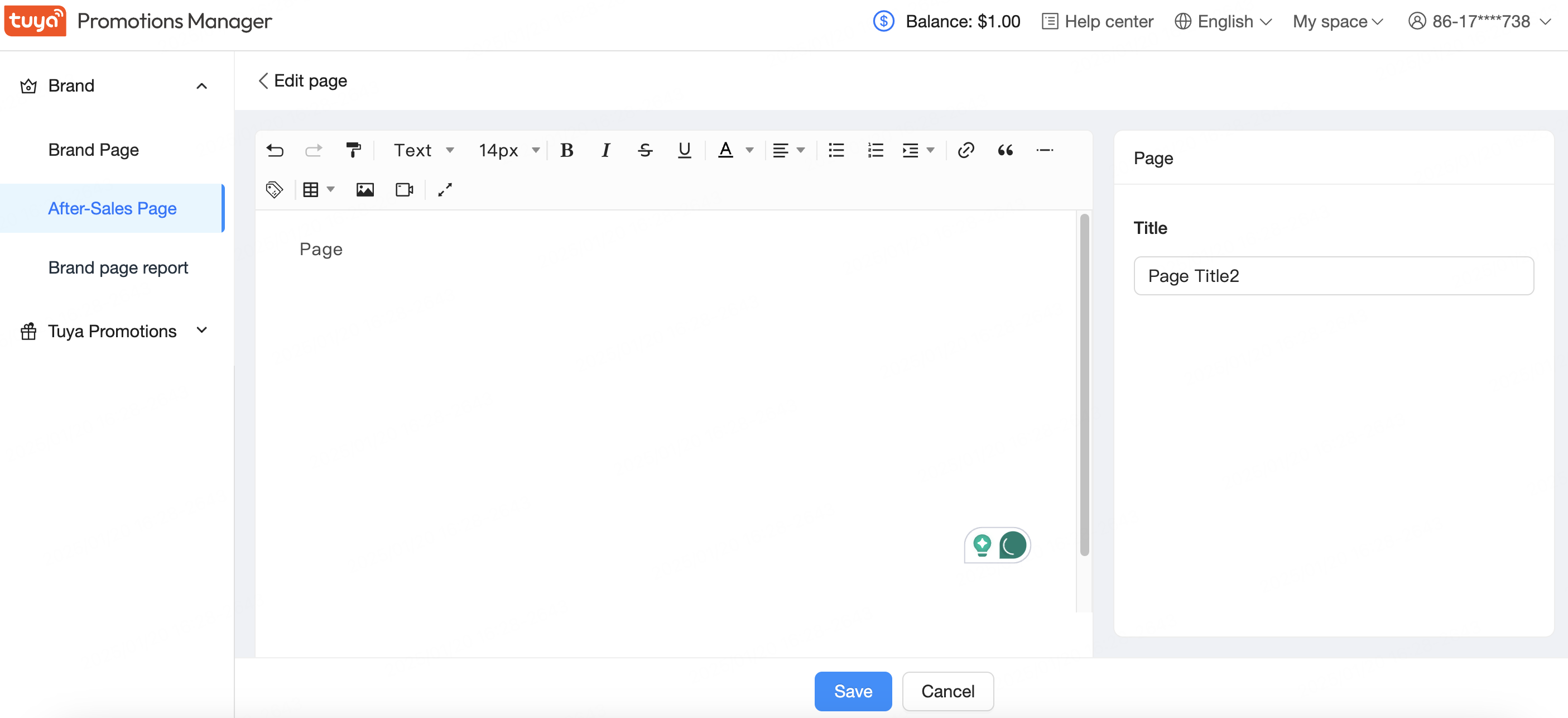Open account menu 86-17****738
This screenshot has width=1568, height=718.
1479,21
